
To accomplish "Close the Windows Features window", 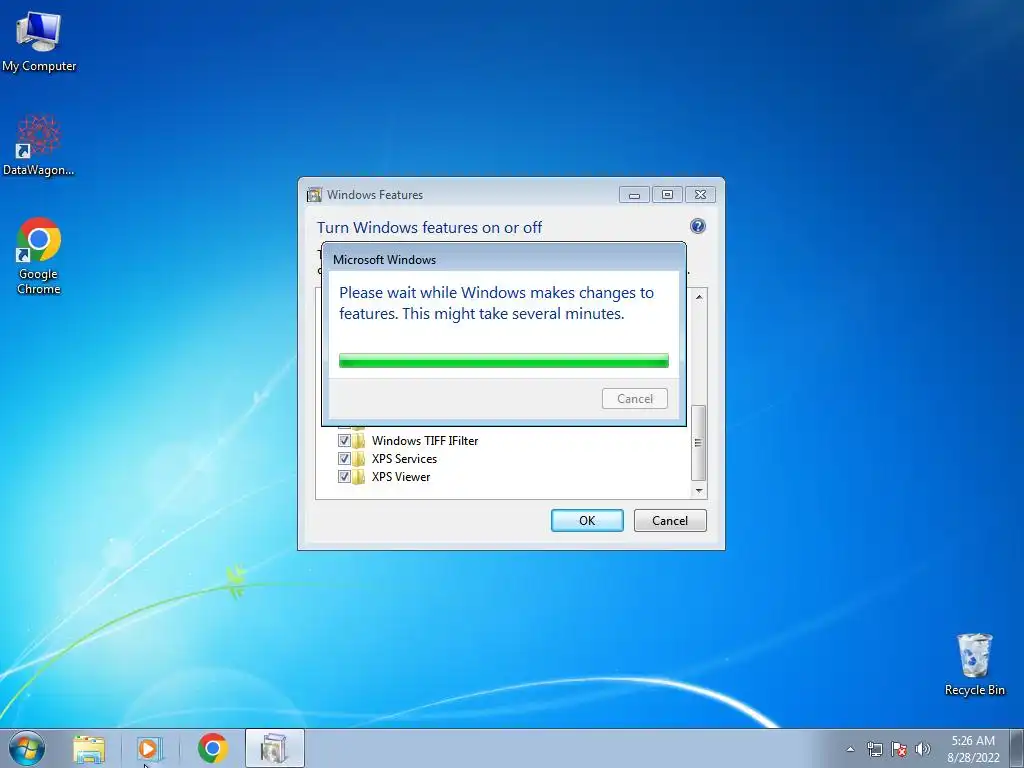I will (x=700, y=195).
